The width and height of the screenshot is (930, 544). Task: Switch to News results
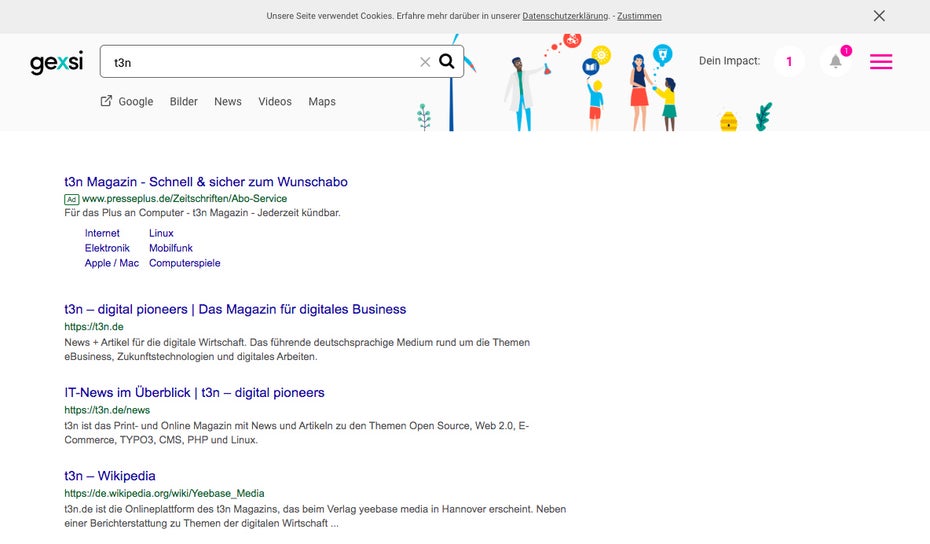tap(228, 101)
